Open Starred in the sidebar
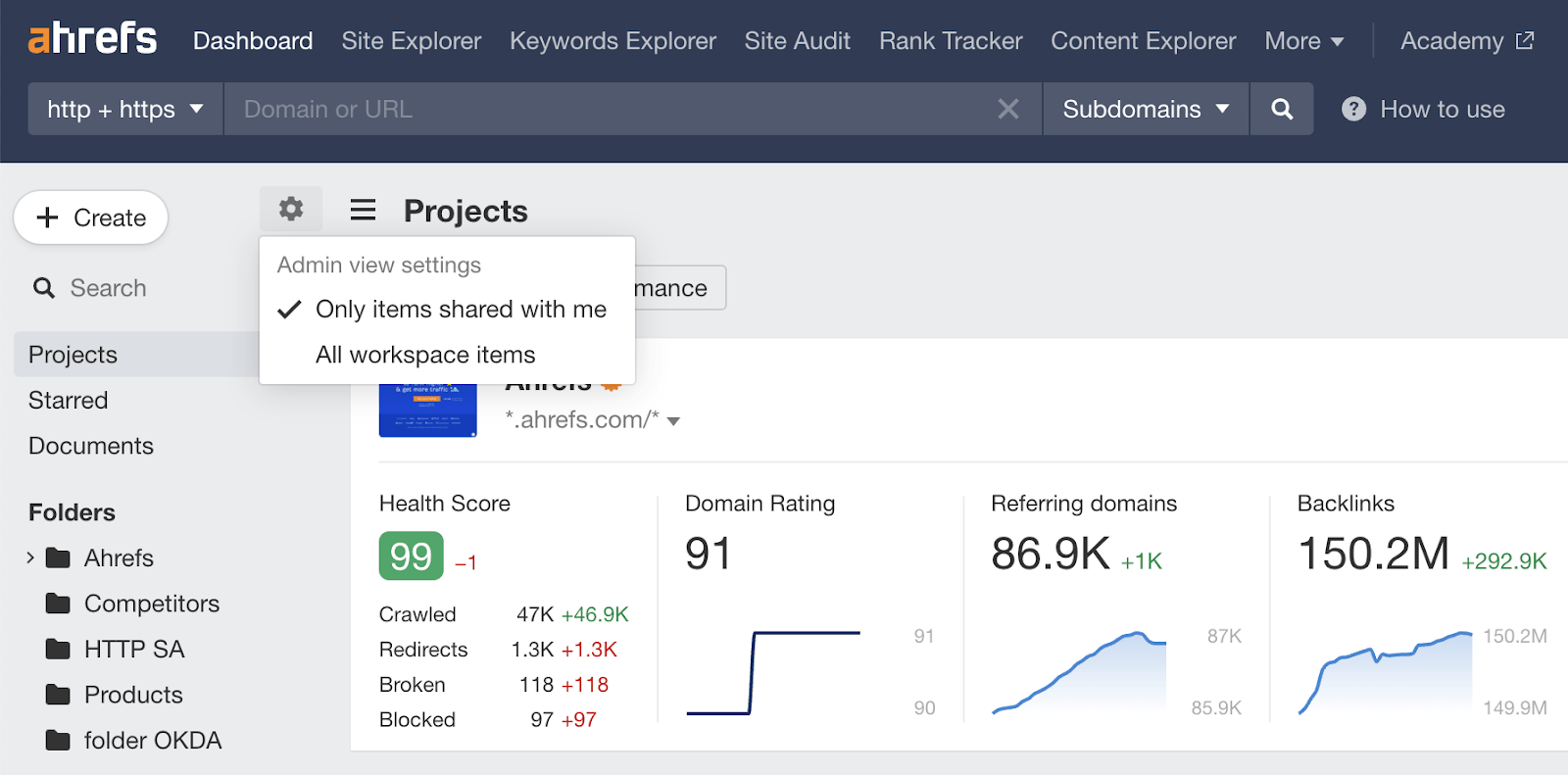The width and height of the screenshot is (1568, 775). pyautogui.click(x=69, y=400)
